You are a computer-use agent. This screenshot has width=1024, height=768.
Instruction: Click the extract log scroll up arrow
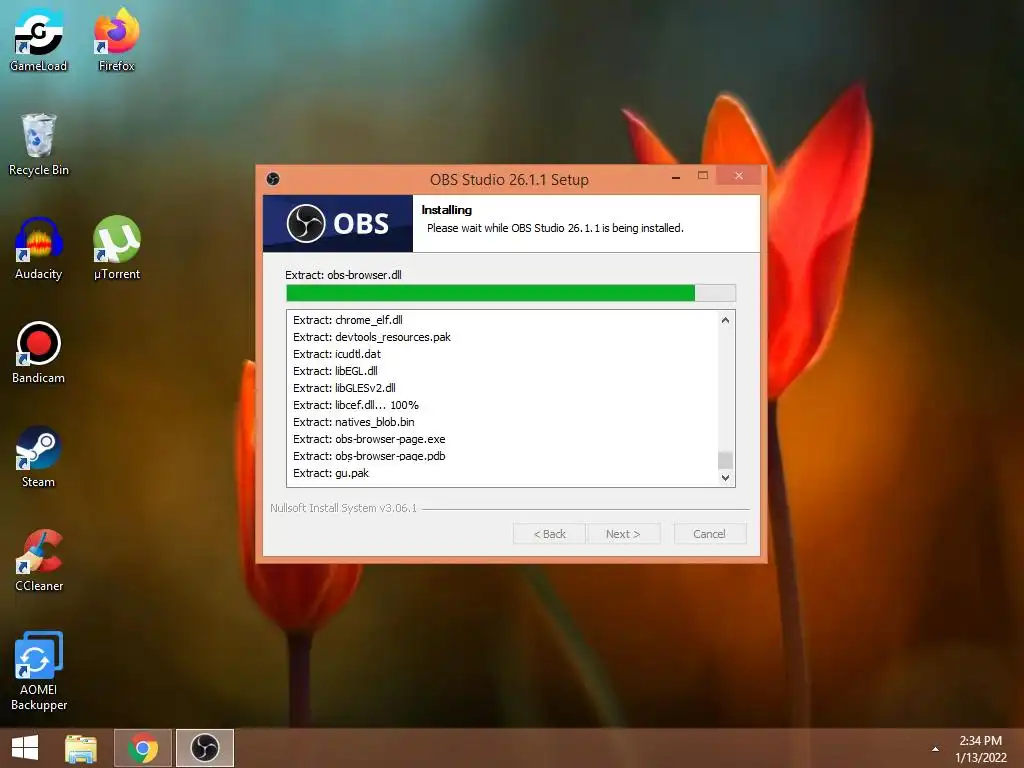[725, 320]
